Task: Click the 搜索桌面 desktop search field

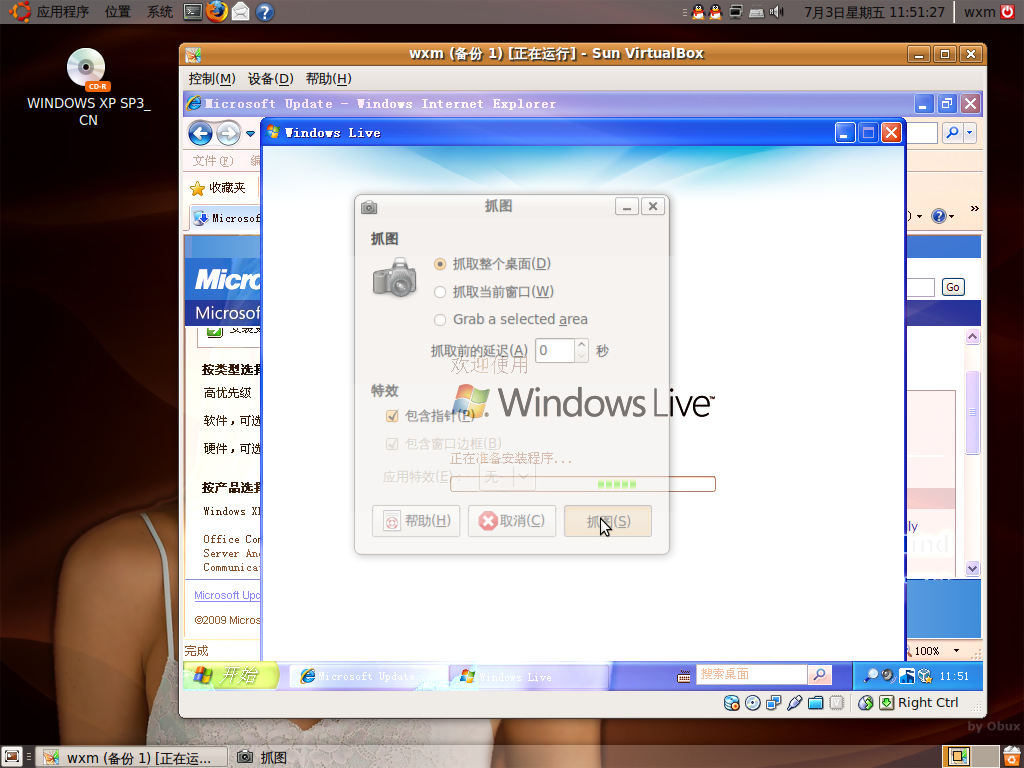Action: (752, 674)
